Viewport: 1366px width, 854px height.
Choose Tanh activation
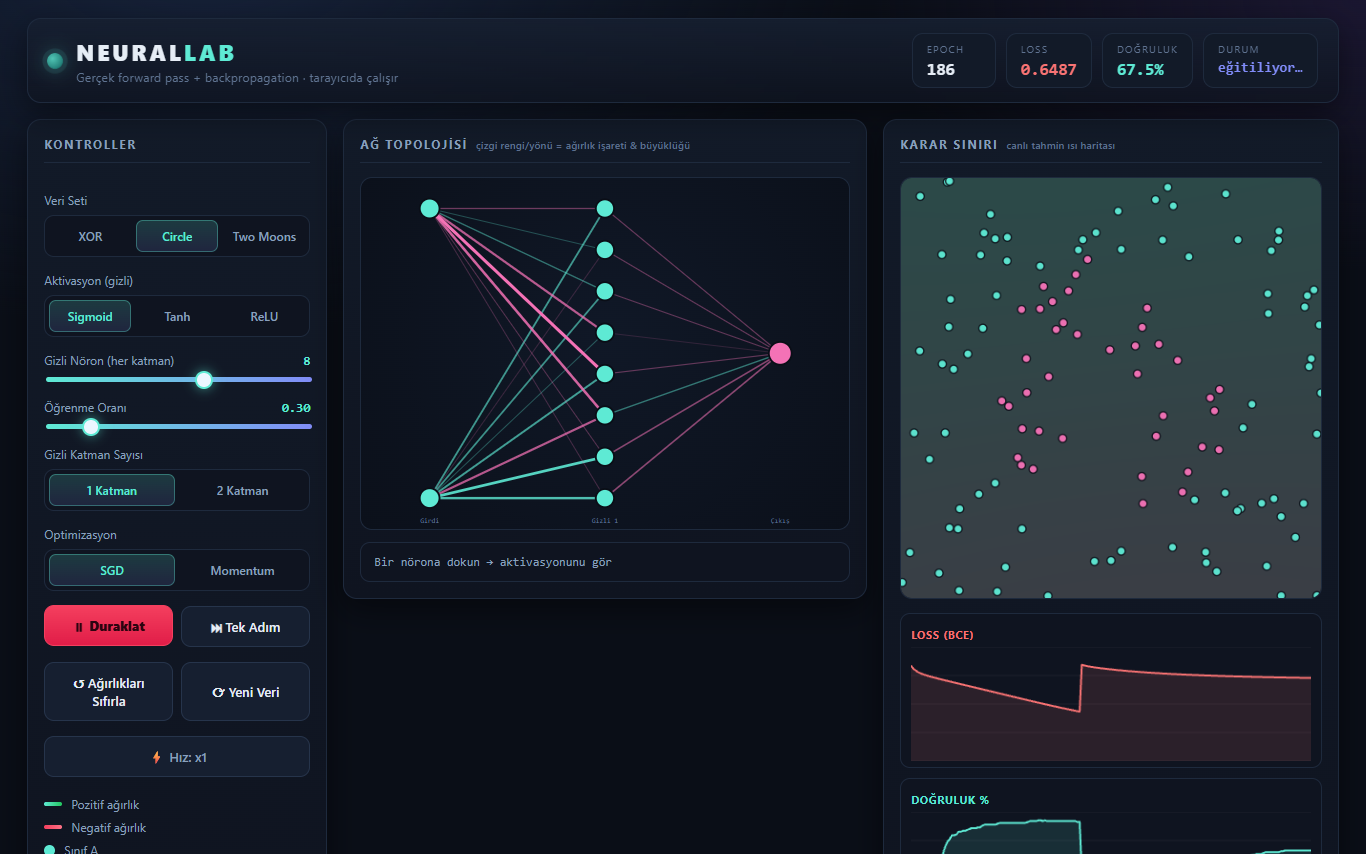pos(177,317)
